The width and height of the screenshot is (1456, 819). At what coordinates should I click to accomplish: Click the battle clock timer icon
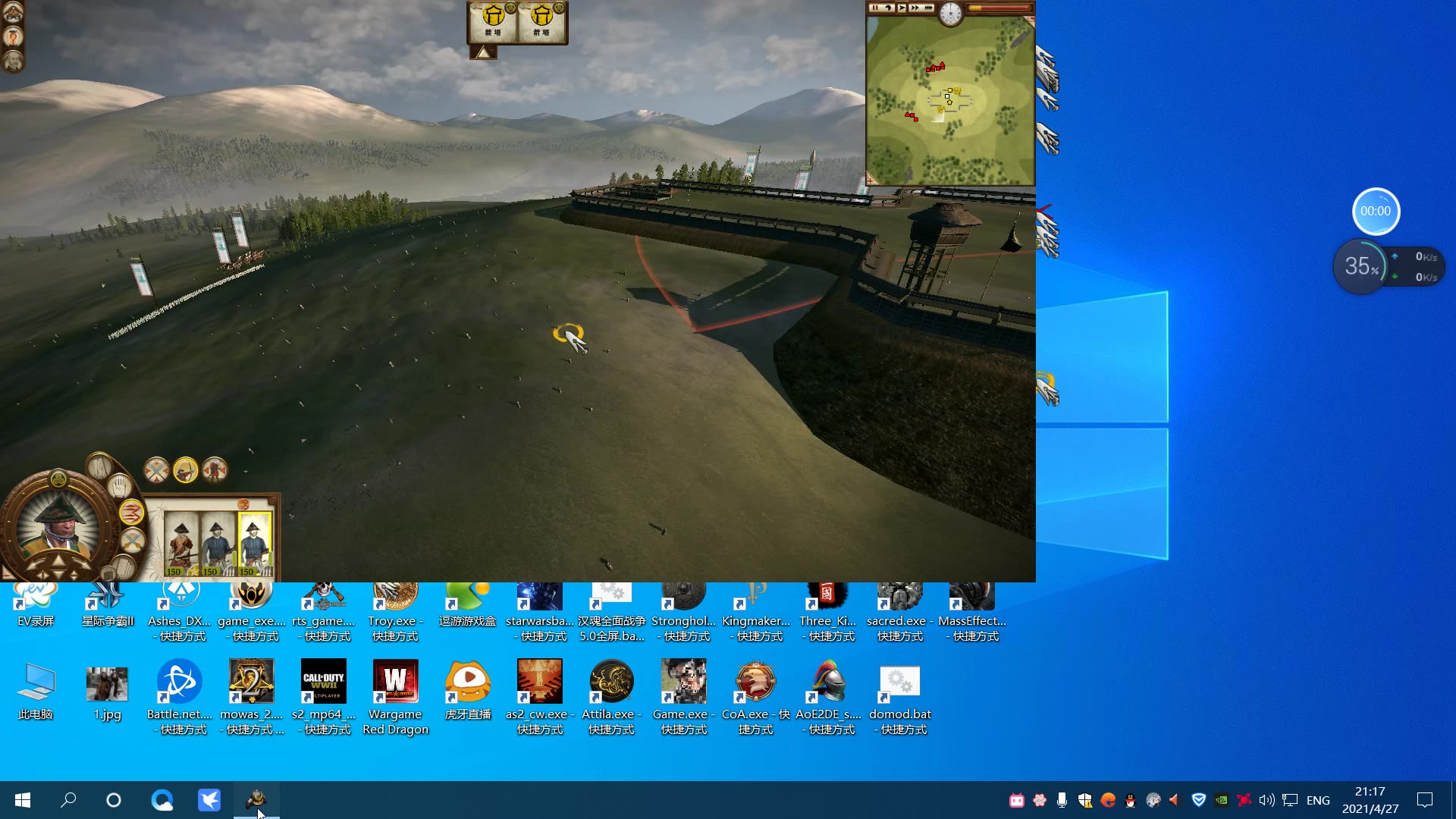(950, 12)
